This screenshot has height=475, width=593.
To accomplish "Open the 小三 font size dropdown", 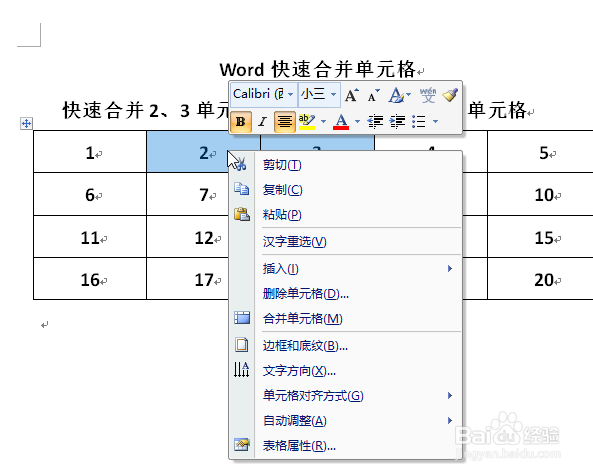I will point(333,94).
